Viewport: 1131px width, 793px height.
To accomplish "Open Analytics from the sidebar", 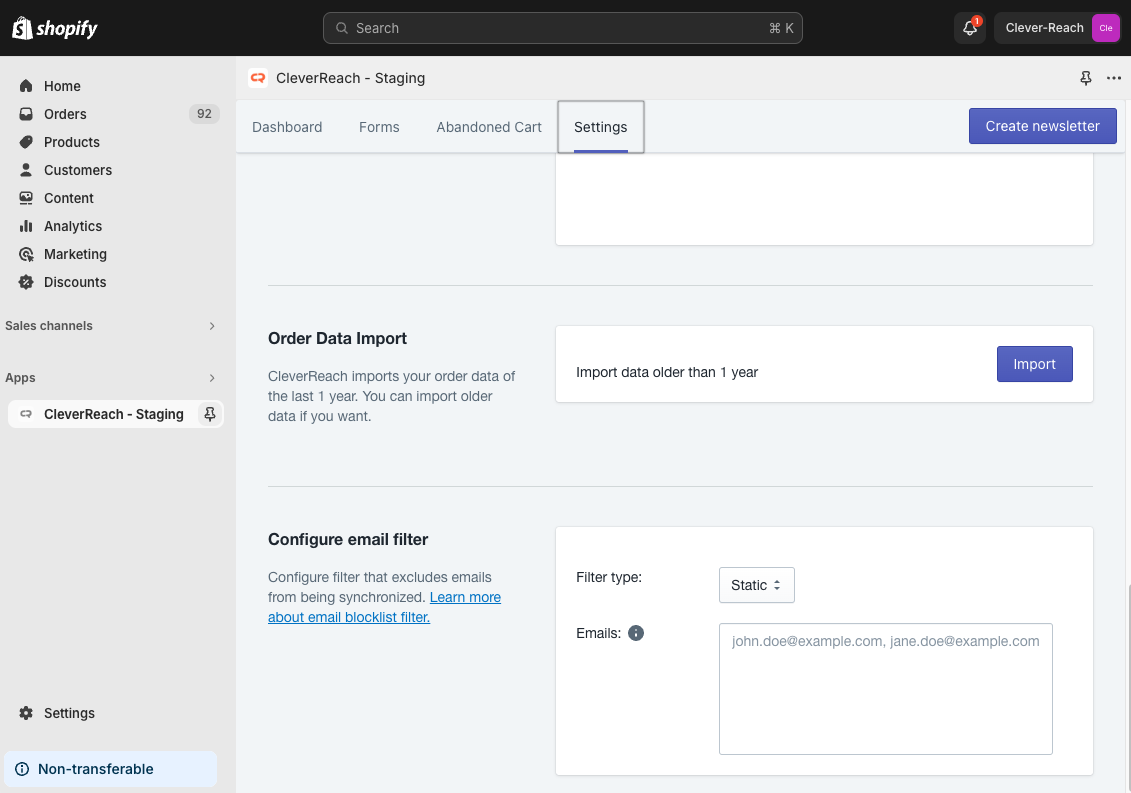I will (x=72, y=226).
